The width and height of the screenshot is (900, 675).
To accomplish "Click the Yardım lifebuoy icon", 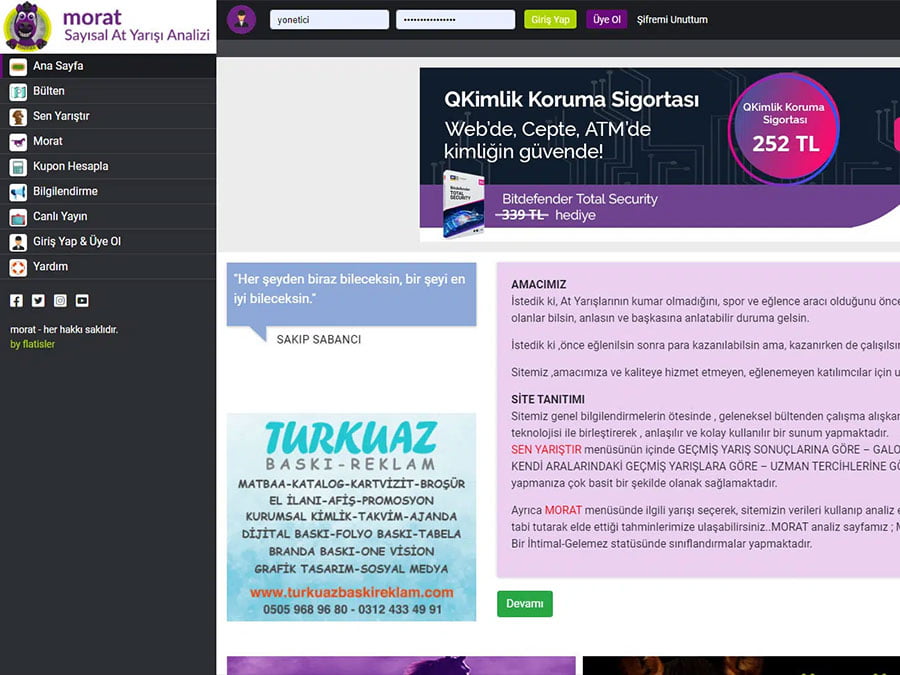I will (x=18, y=267).
